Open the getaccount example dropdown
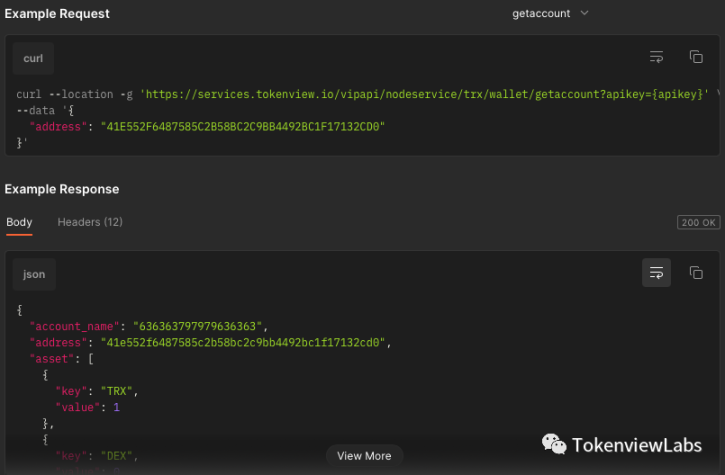The image size is (725, 475). click(550, 13)
